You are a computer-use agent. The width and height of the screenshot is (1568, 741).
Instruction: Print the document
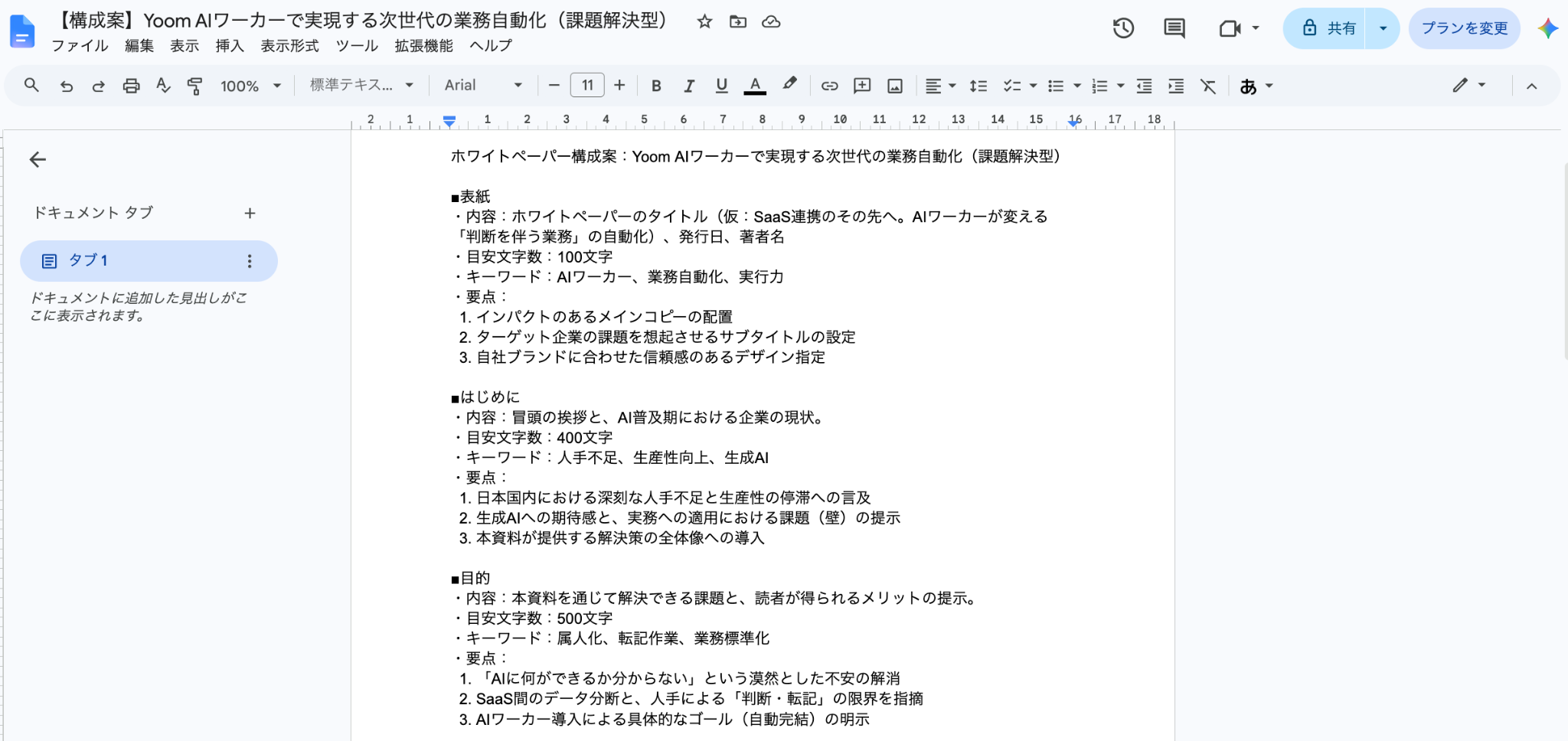click(131, 86)
